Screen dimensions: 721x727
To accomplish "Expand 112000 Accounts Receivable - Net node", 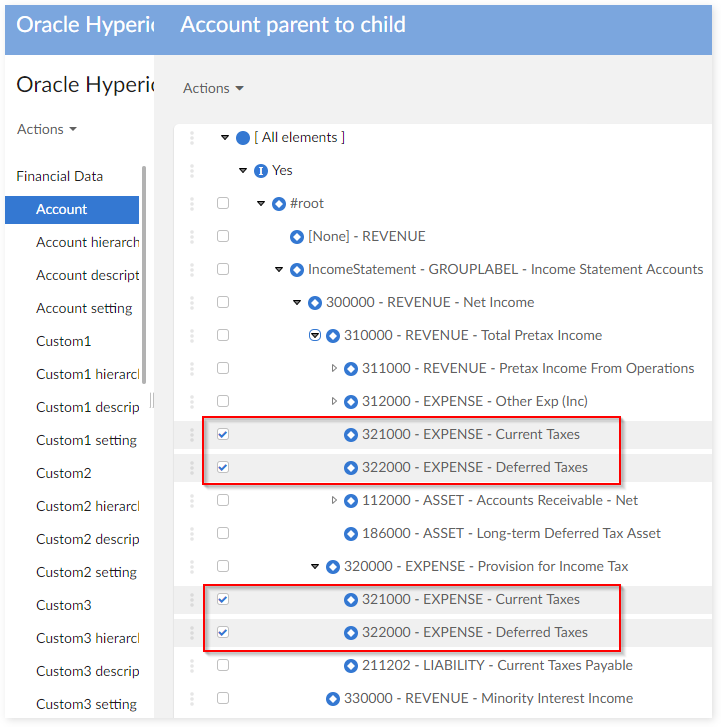I will pyautogui.click(x=335, y=501).
